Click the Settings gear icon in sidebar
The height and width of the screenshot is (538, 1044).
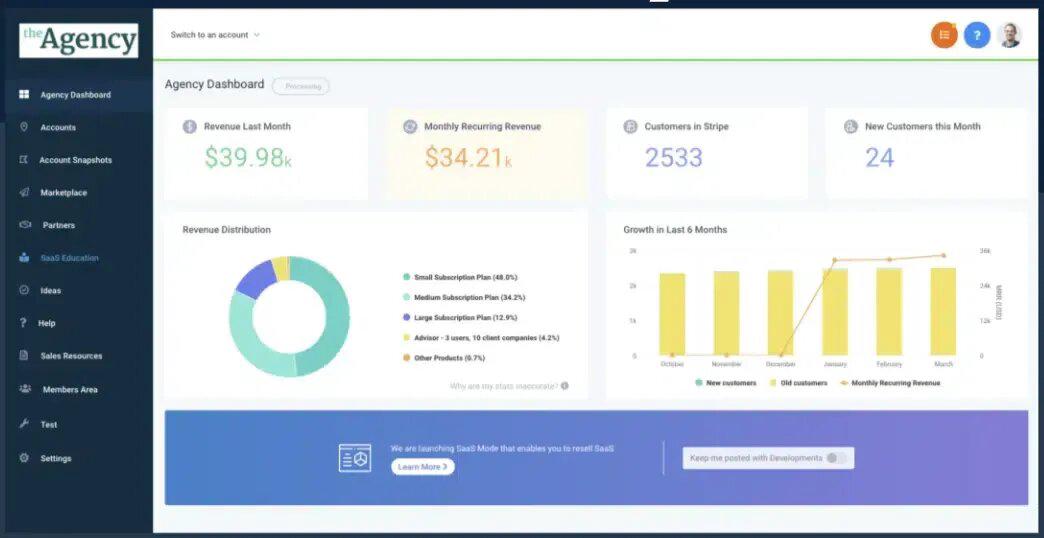click(24, 458)
